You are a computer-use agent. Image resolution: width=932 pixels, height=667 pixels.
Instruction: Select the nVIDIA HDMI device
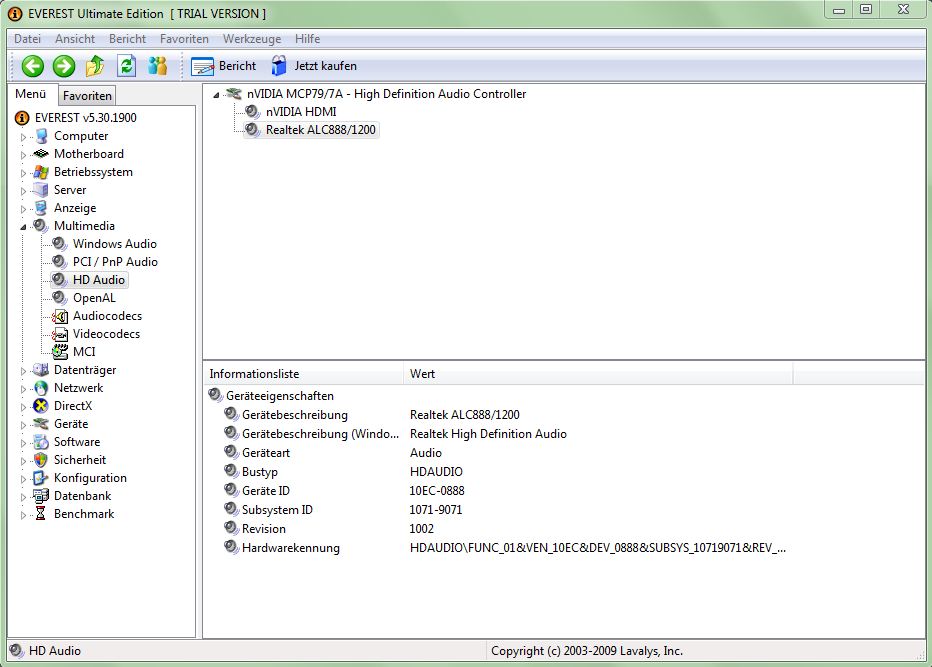click(x=301, y=112)
